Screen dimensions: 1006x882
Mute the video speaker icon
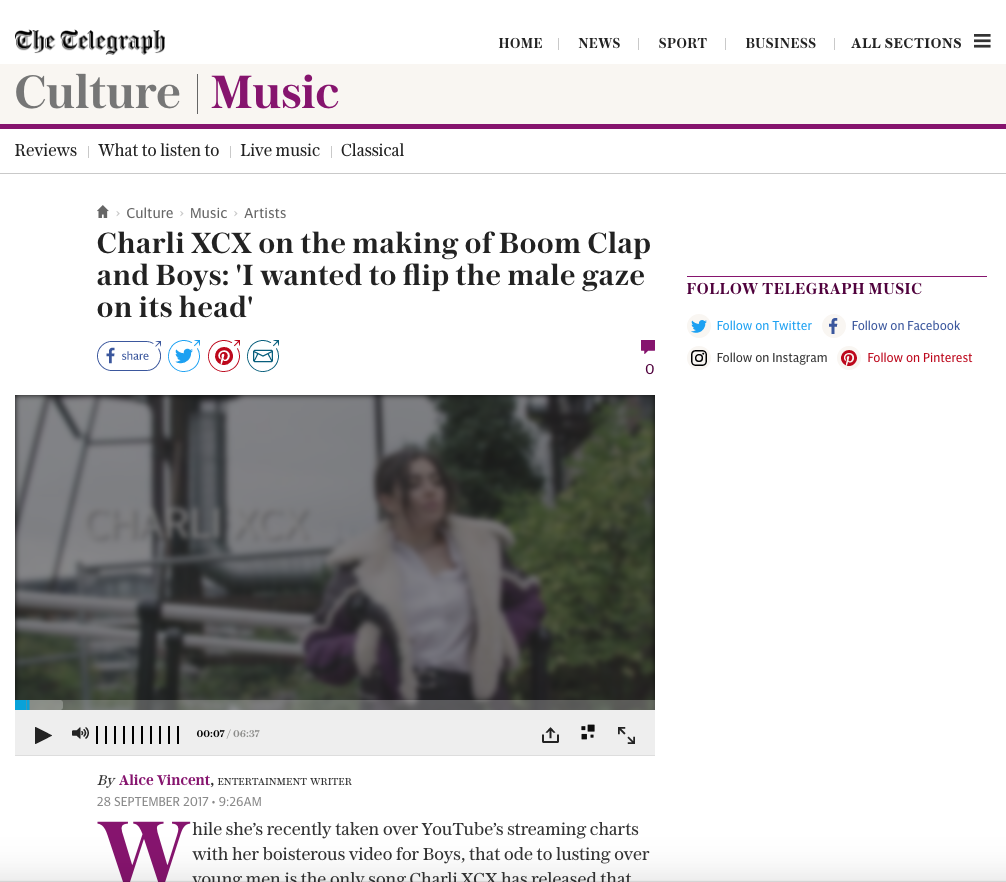(x=80, y=733)
